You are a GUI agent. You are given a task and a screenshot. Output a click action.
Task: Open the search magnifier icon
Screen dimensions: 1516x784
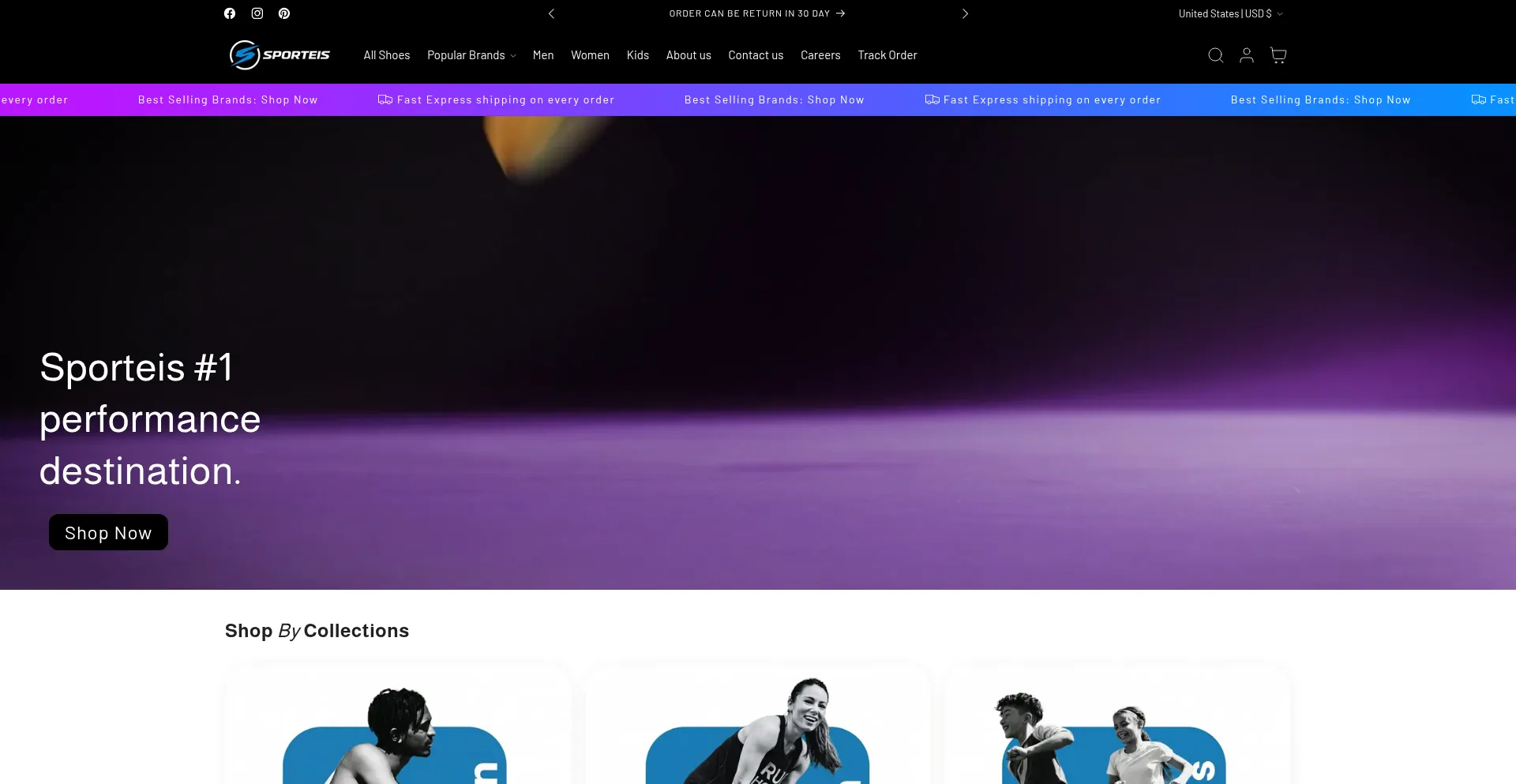click(x=1216, y=55)
